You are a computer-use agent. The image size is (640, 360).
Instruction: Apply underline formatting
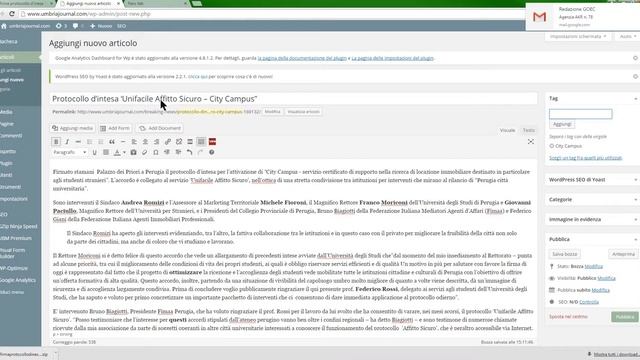point(94,152)
